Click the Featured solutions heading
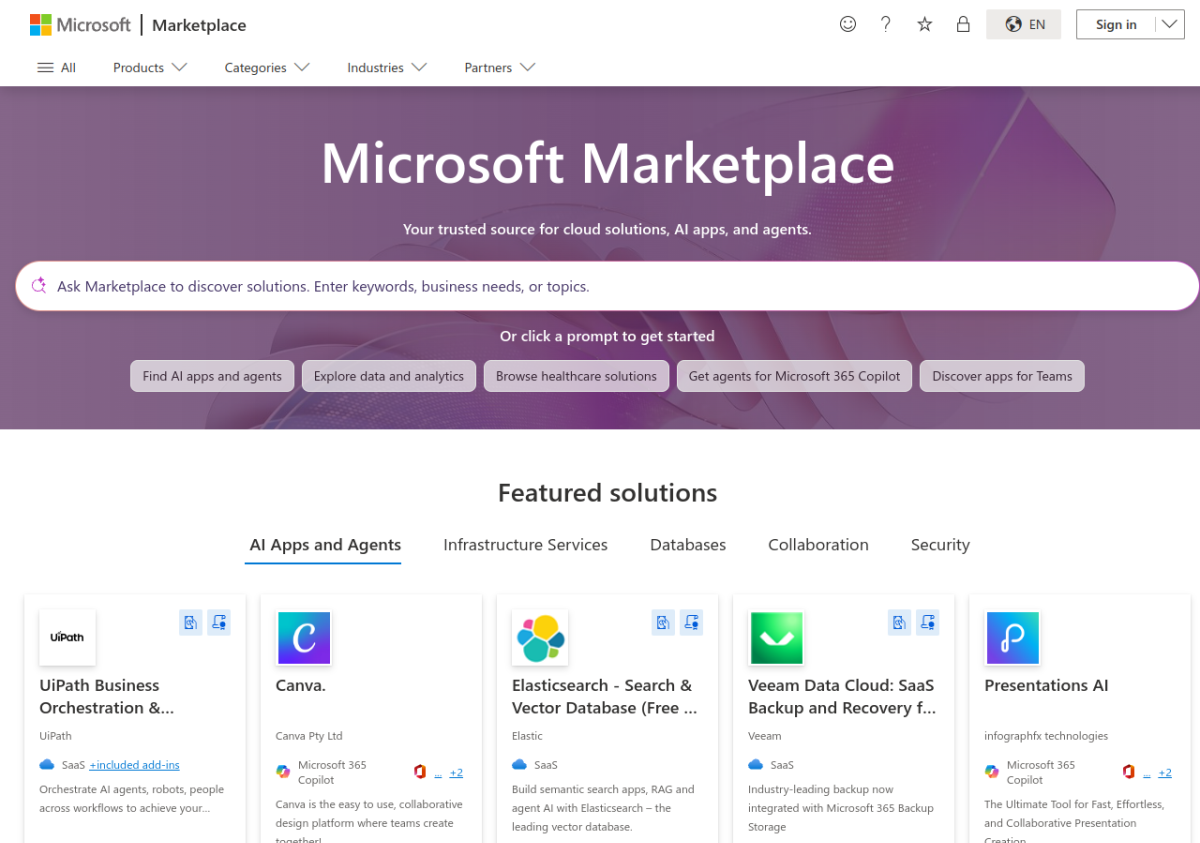1200x843 pixels. pyautogui.click(x=607, y=493)
